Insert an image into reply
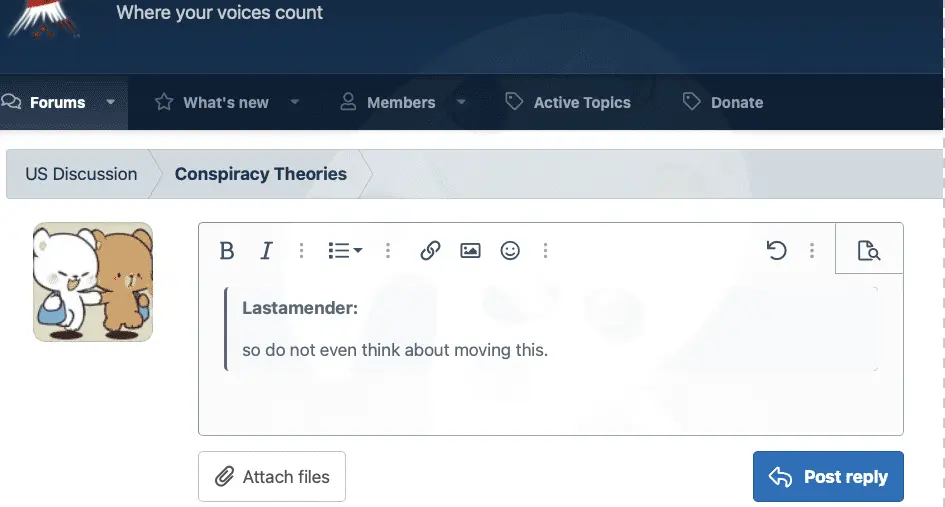 (470, 251)
